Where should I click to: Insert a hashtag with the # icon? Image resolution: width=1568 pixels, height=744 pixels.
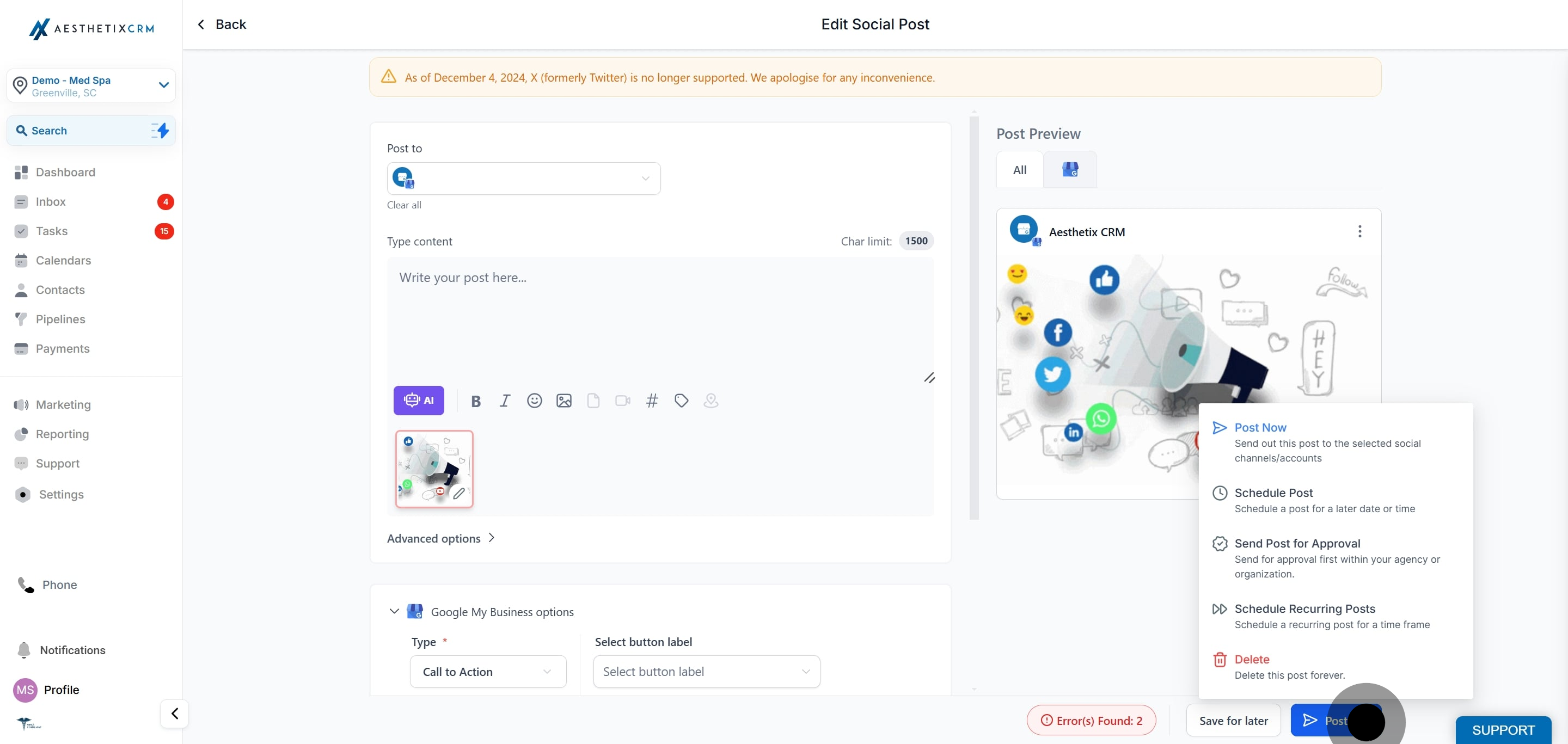tap(651, 401)
